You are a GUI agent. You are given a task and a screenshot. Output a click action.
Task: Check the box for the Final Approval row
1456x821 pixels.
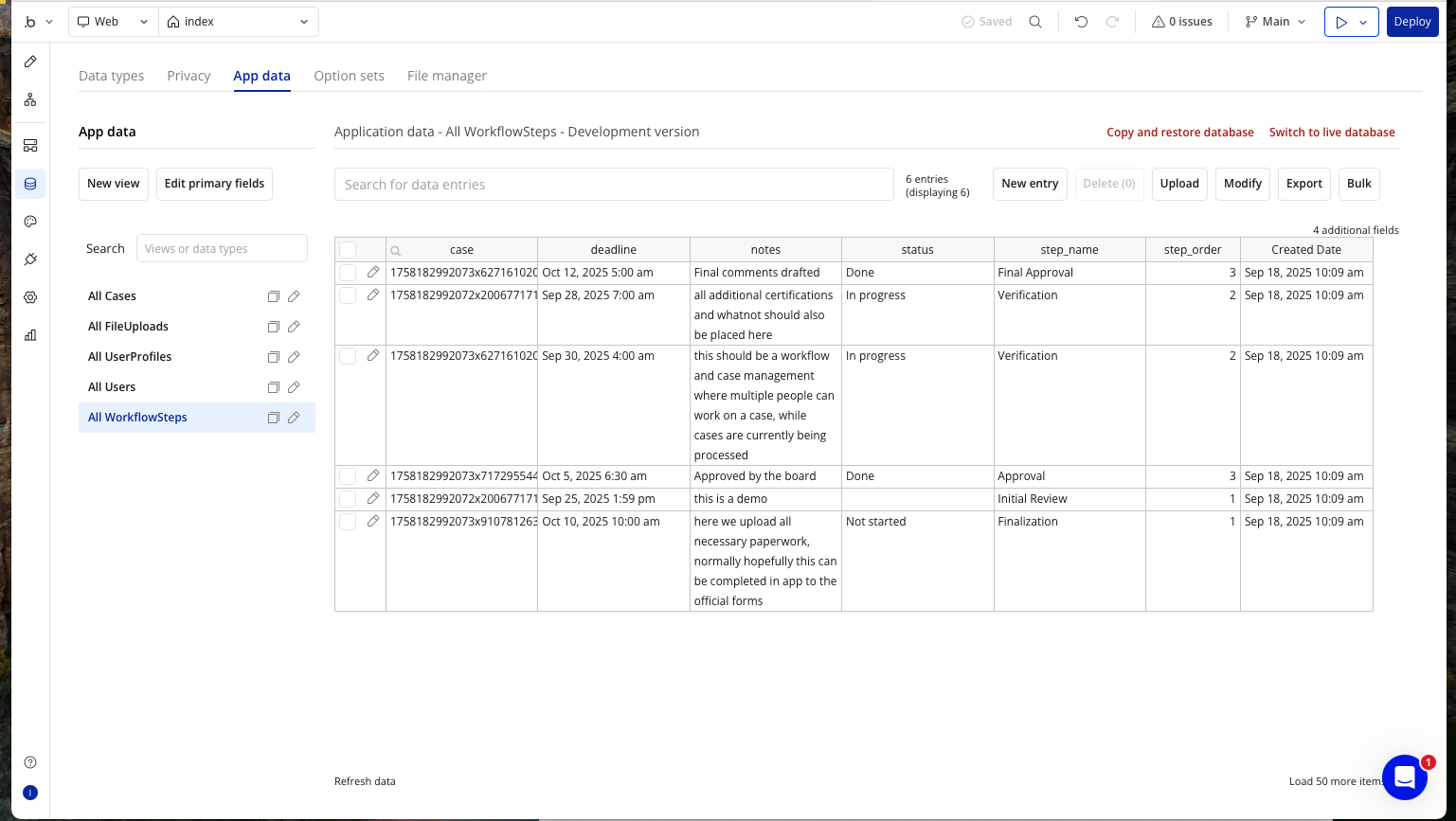[348, 273]
